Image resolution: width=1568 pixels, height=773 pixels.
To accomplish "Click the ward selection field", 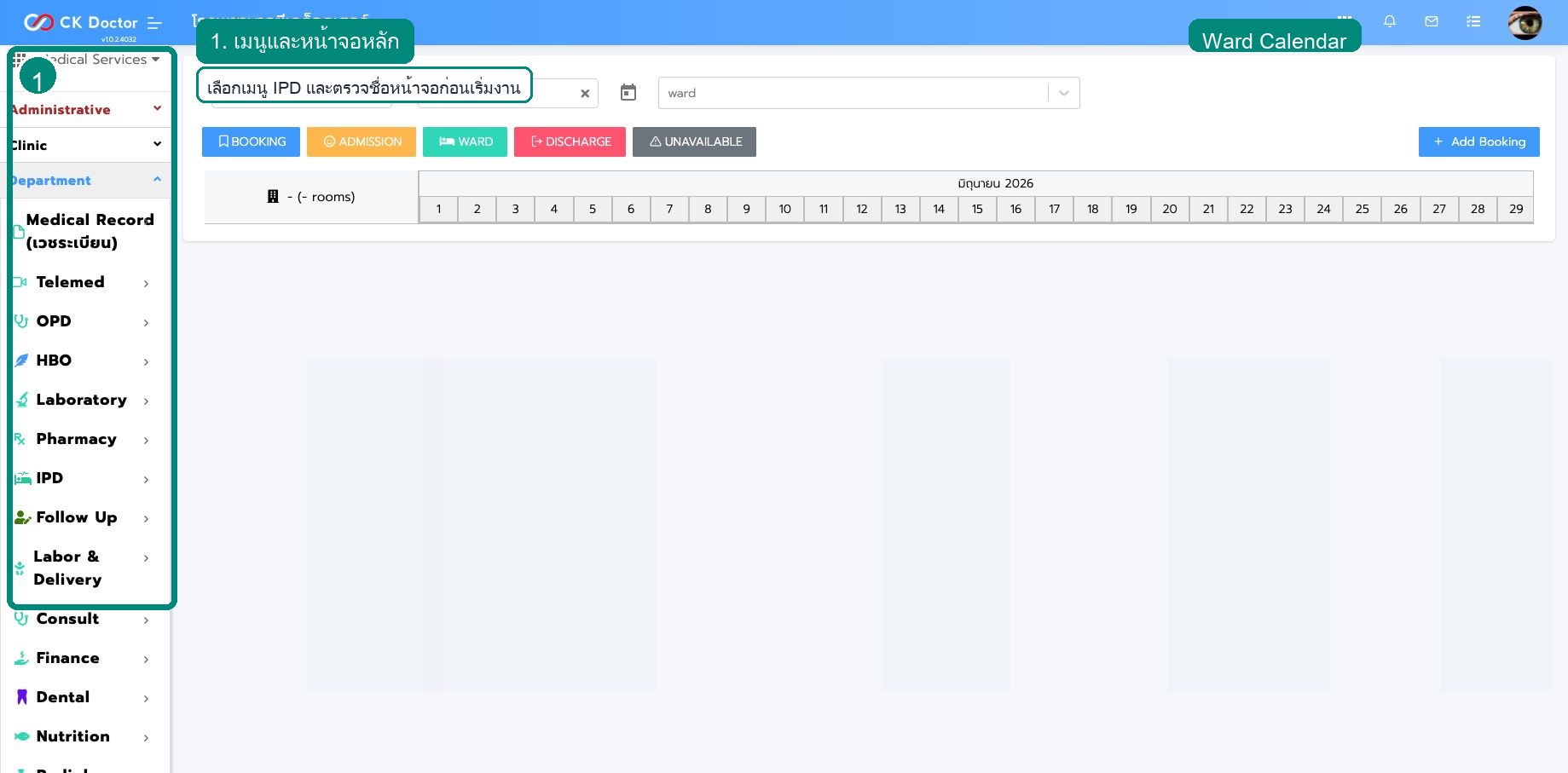I will pos(869,93).
